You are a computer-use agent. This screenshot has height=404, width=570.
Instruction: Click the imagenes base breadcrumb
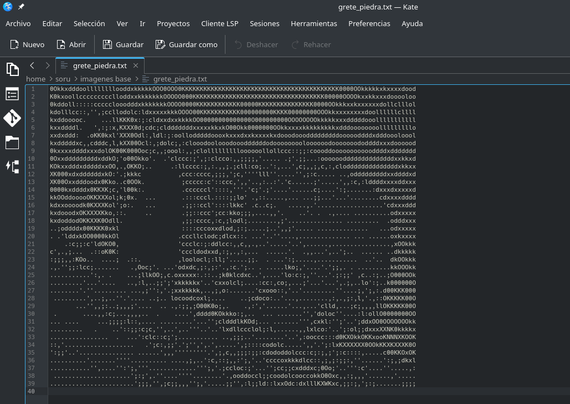pyautogui.click(x=105, y=79)
